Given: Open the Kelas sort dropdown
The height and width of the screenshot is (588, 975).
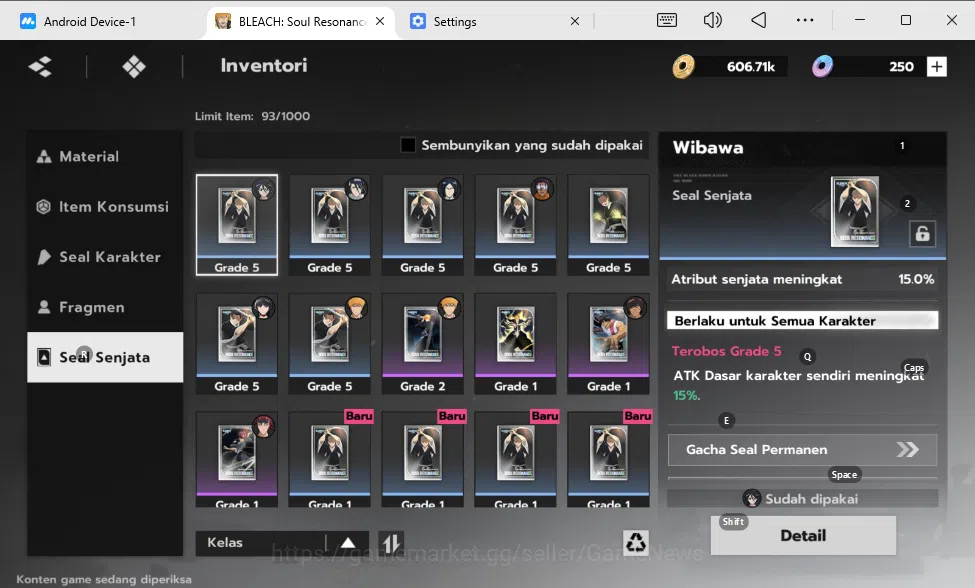Looking at the screenshot, I should tap(282, 543).
